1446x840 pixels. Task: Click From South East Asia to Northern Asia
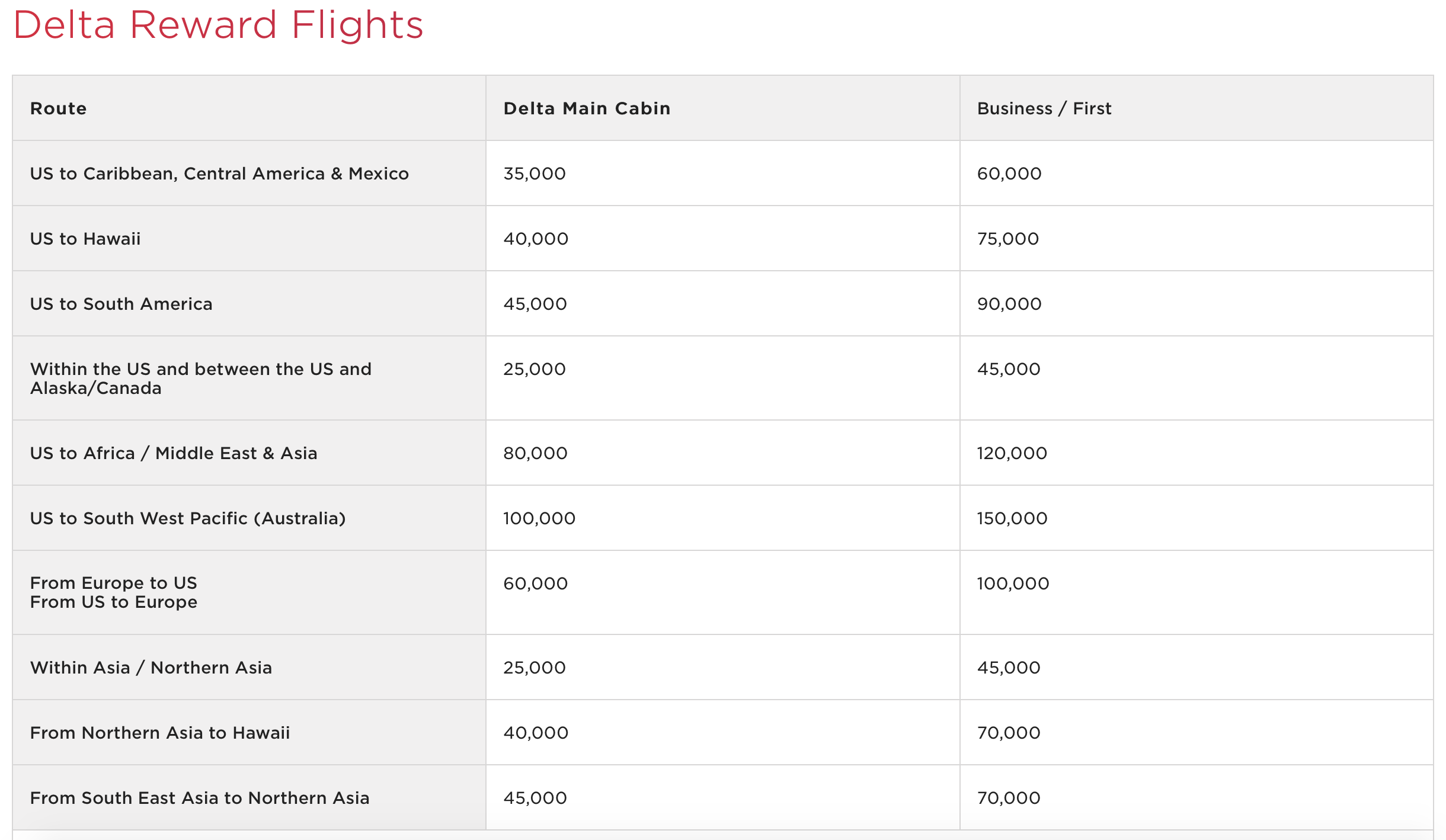[200, 798]
